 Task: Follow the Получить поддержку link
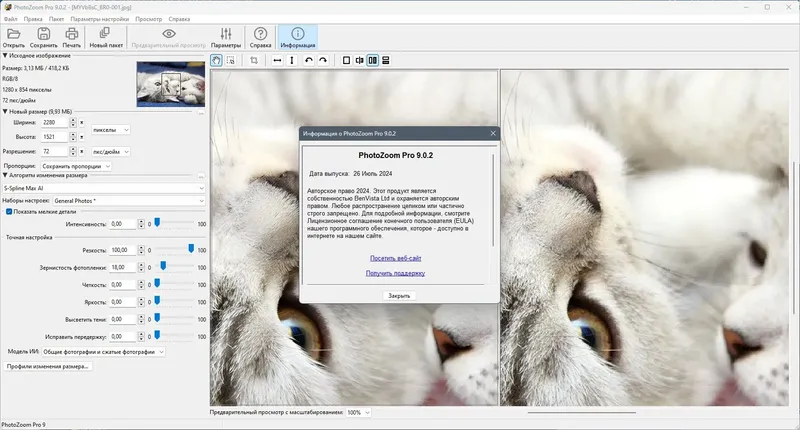pyautogui.click(x=395, y=273)
